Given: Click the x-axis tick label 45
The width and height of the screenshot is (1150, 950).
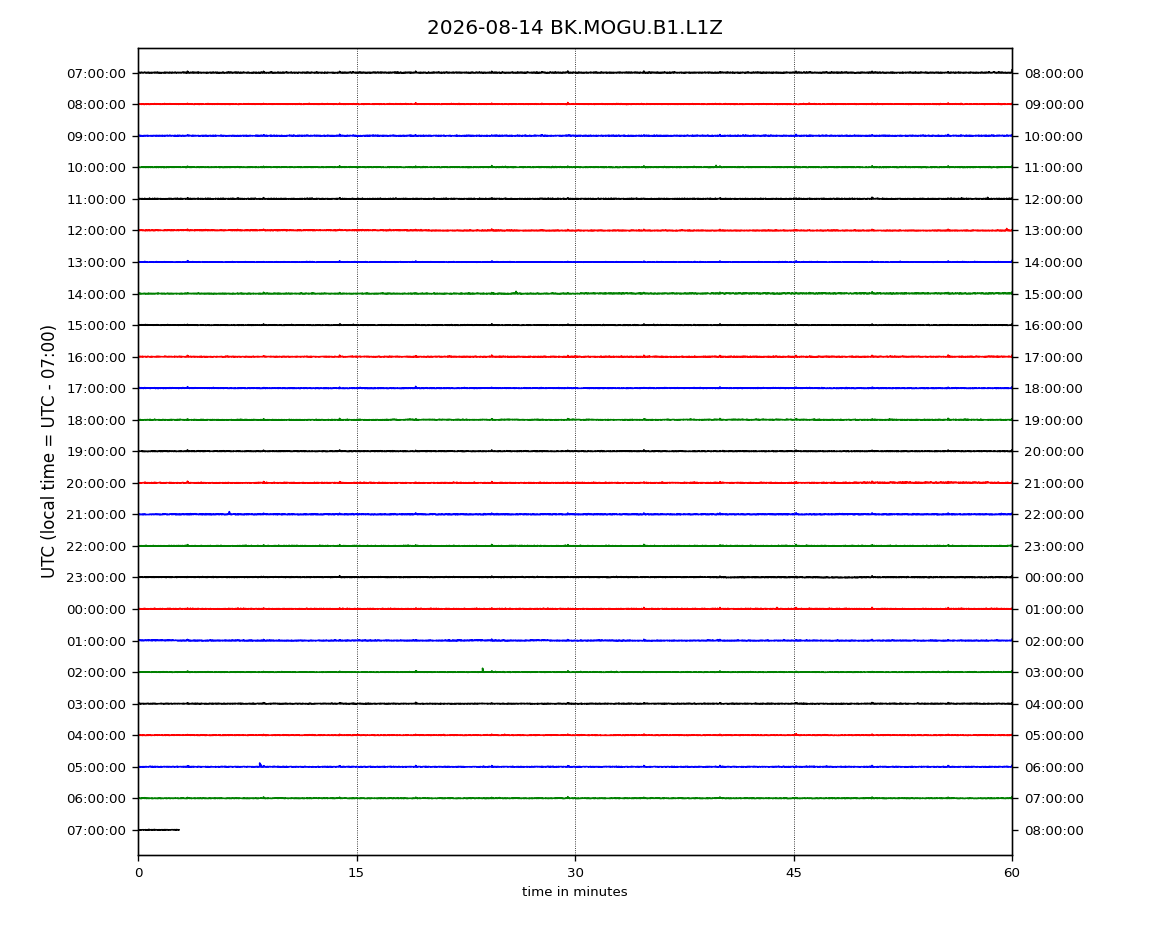Looking at the screenshot, I should (794, 872).
